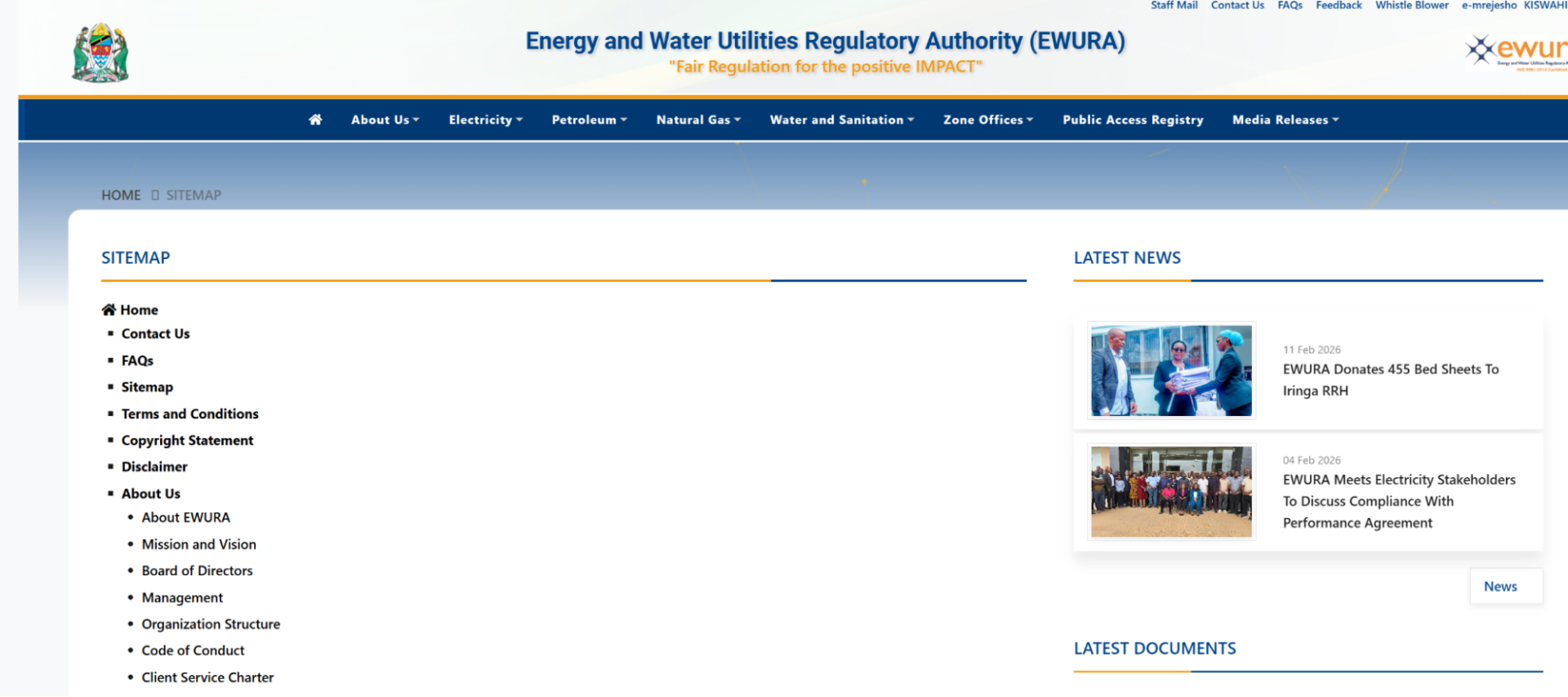Screen dimensions: 1568x697
Task: Click the home icon in navigation bar
Action: point(315,120)
